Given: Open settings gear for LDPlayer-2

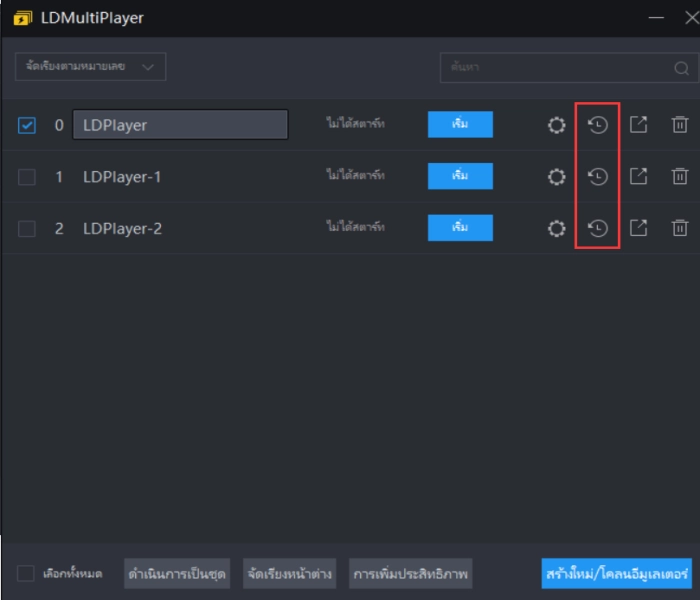Looking at the screenshot, I should point(556,229).
